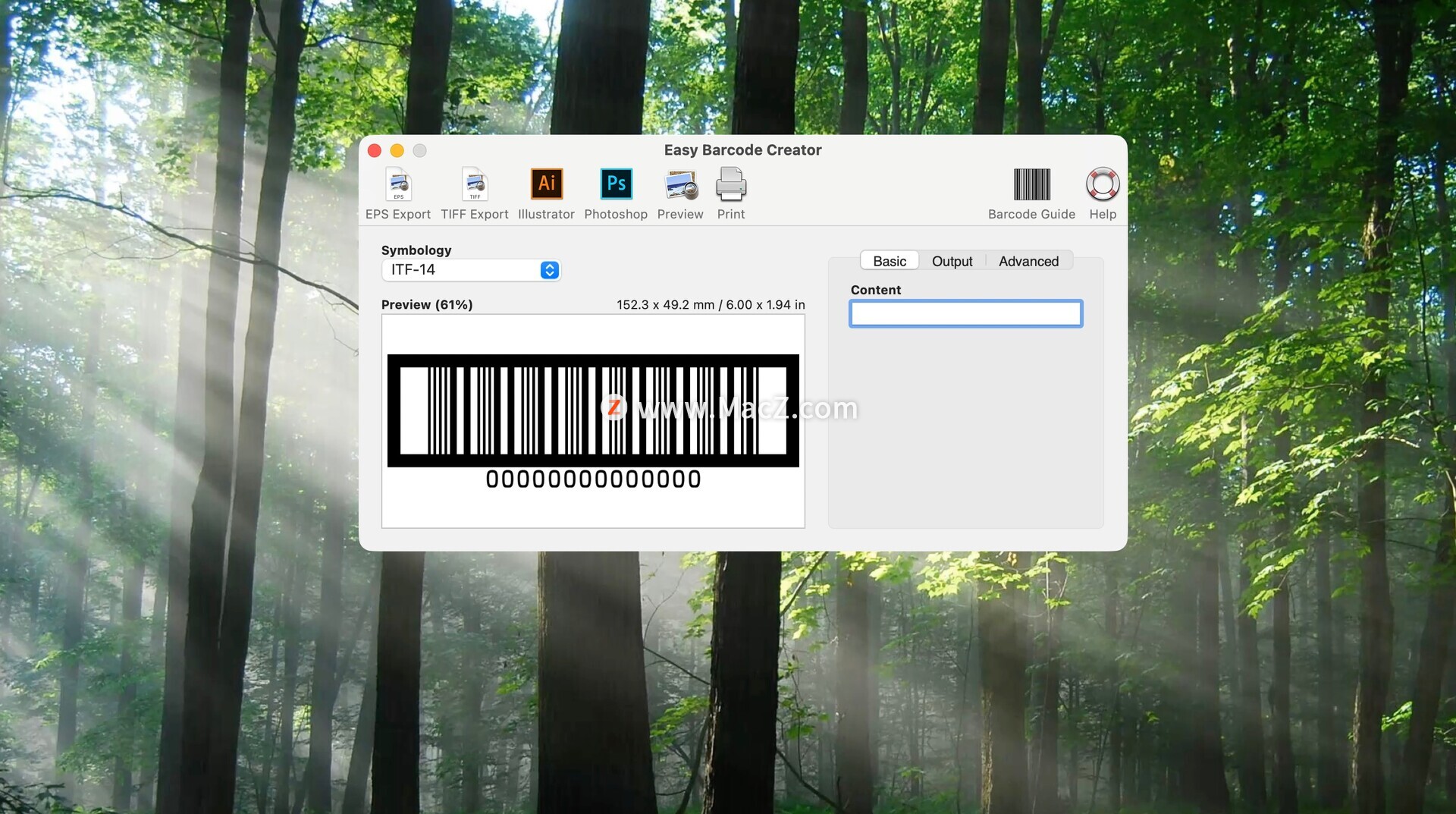
Task: Minimize the window with the yellow button
Action: tap(397, 151)
